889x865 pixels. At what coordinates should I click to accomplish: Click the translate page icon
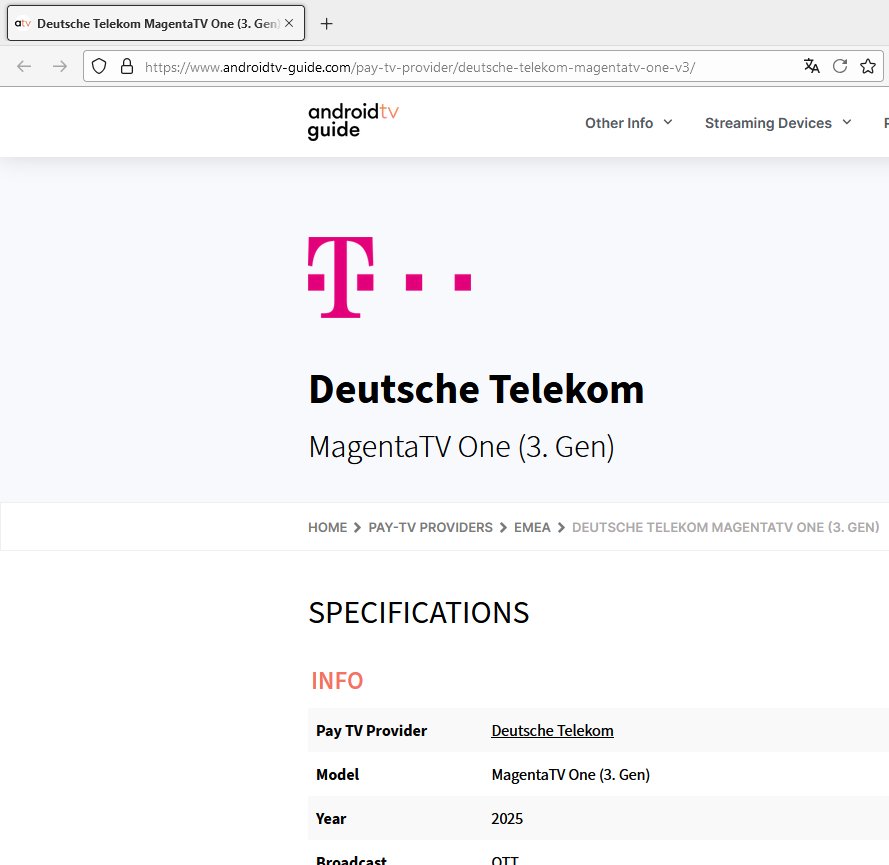click(812, 66)
